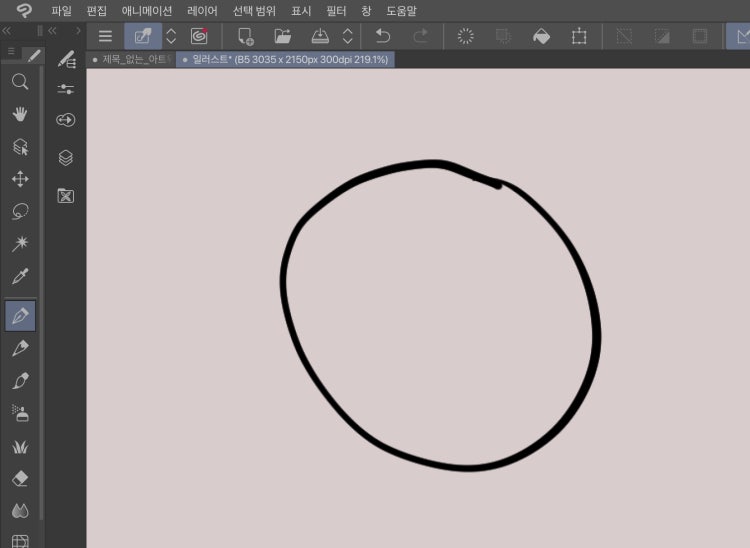Expand palette with right arrow chevron
Screen dimensions: 750x548
click(x=78, y=31)
